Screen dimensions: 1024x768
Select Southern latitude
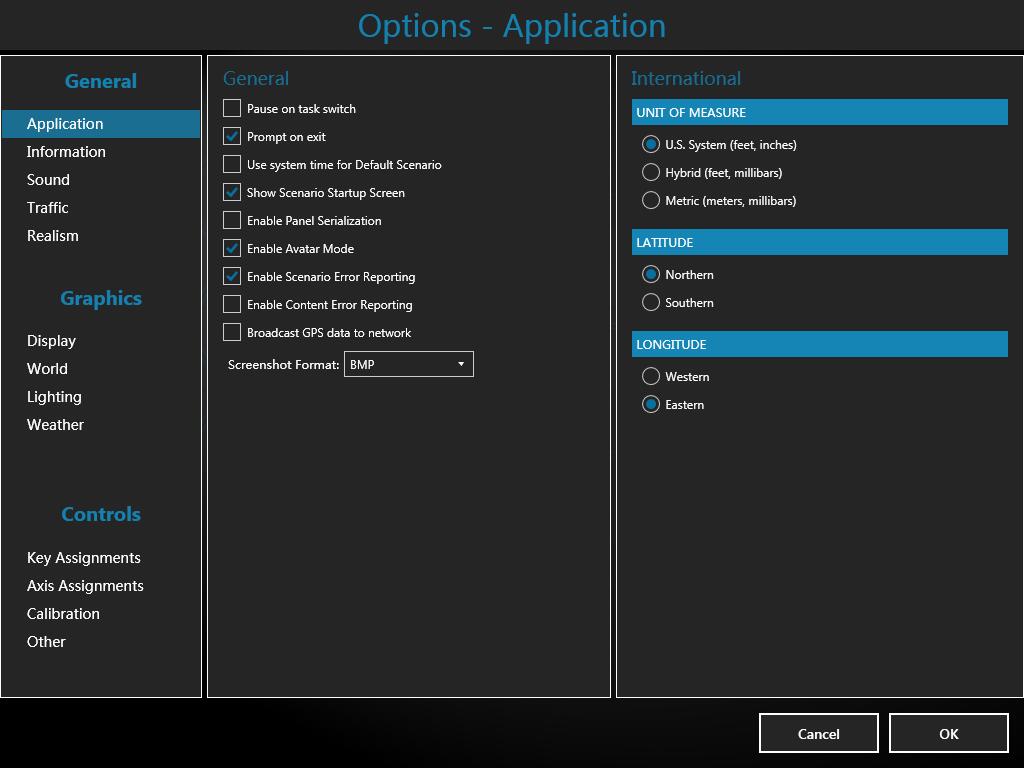651,302
